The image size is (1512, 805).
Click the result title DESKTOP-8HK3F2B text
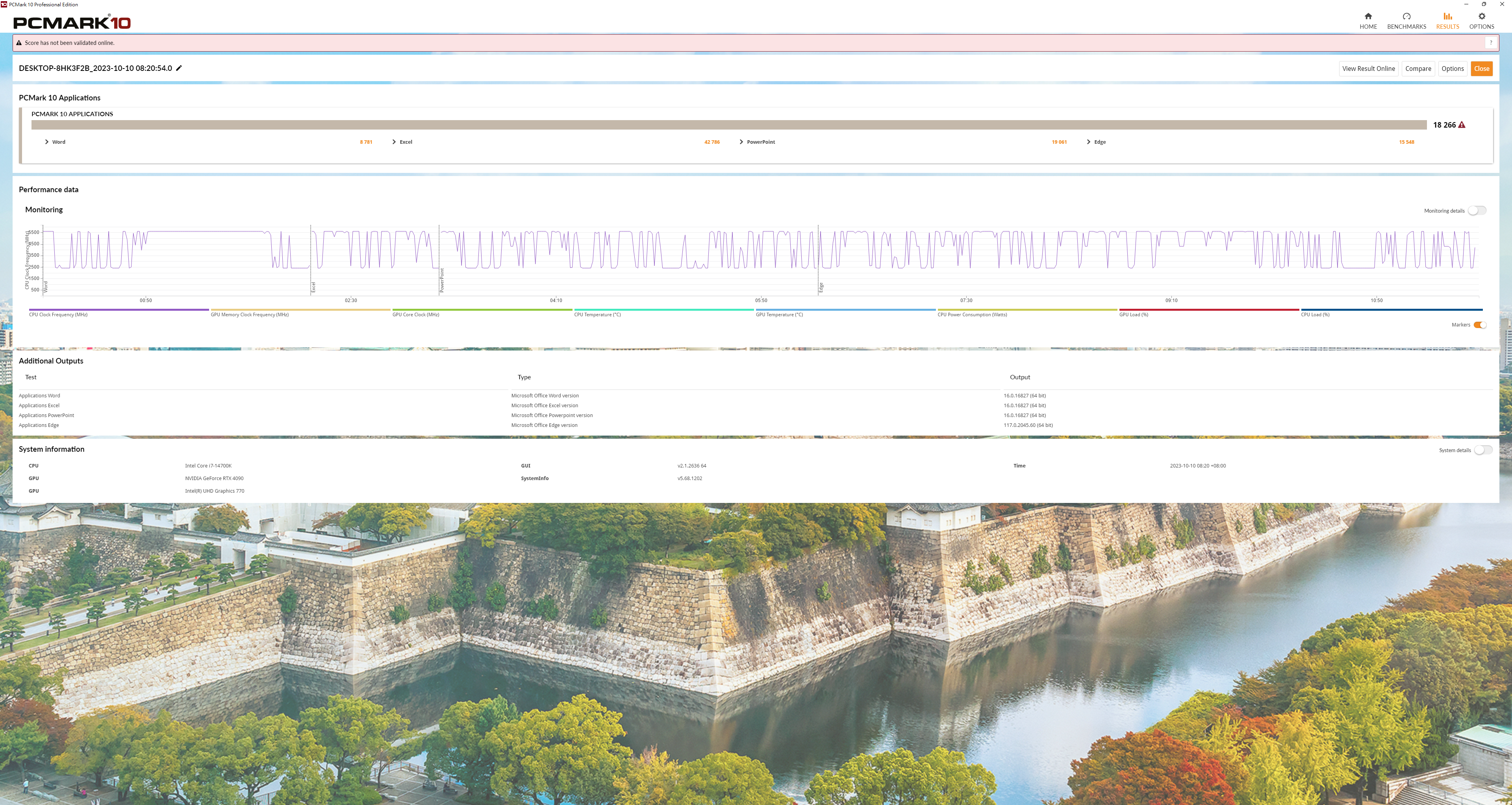[x=95, y=68]
